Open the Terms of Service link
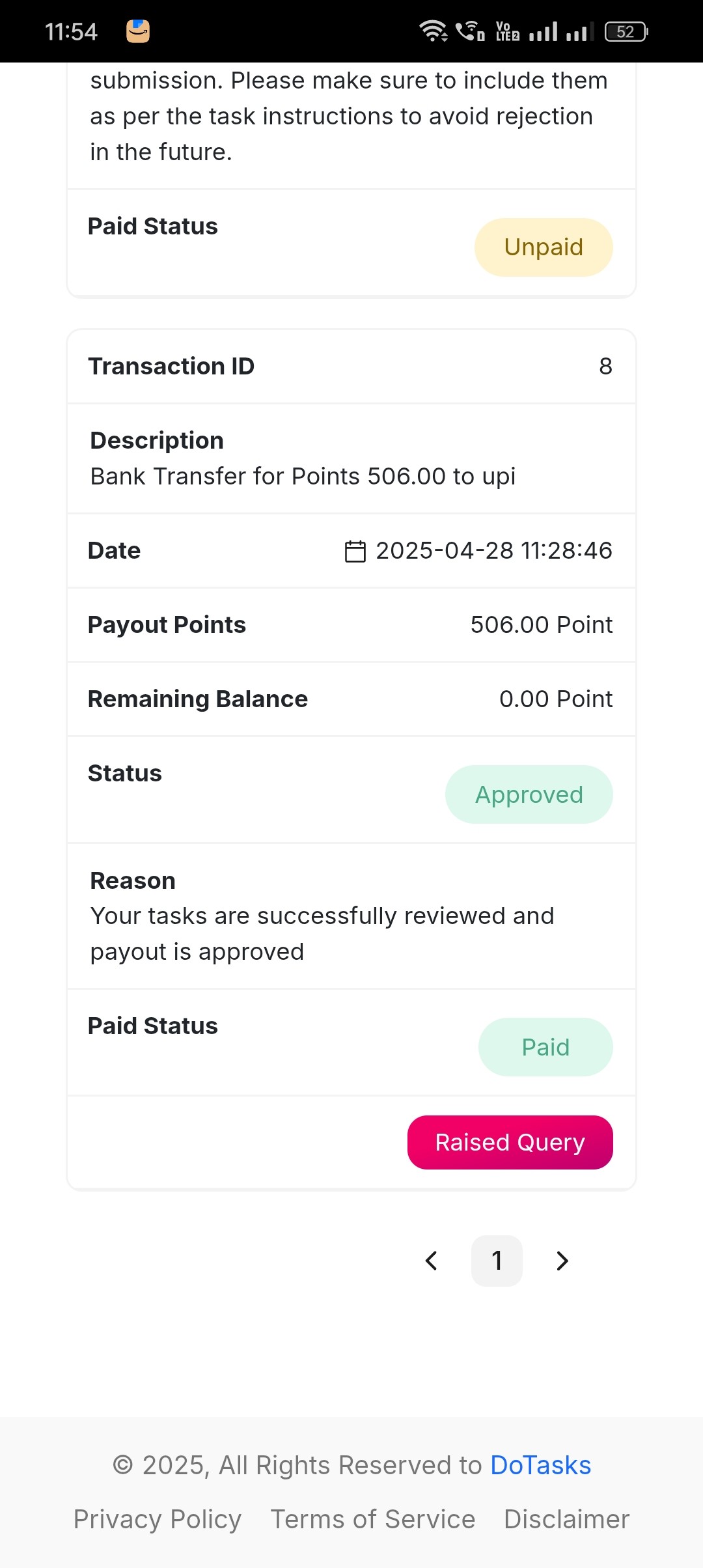This screenshot has width=703, height=1568. click(x=372, y=1519)
